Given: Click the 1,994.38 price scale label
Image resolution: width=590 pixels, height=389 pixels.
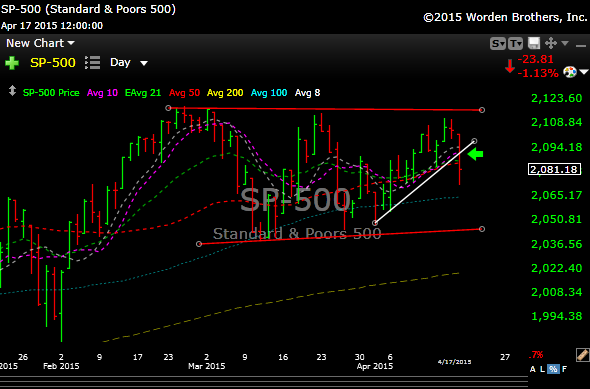Looking at the screenshot, I should [557, 316].
